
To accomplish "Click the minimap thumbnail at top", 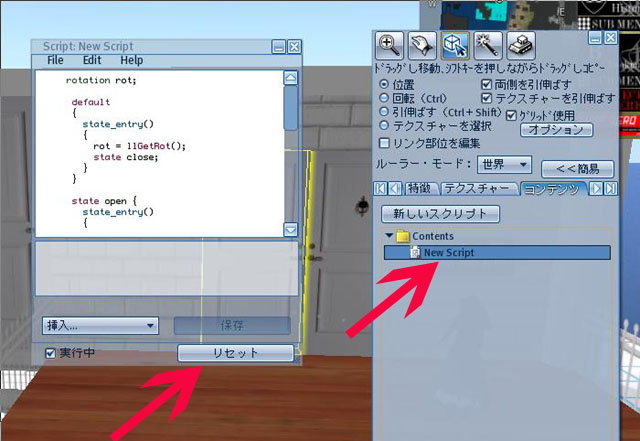I will click(x=508, y=14).
